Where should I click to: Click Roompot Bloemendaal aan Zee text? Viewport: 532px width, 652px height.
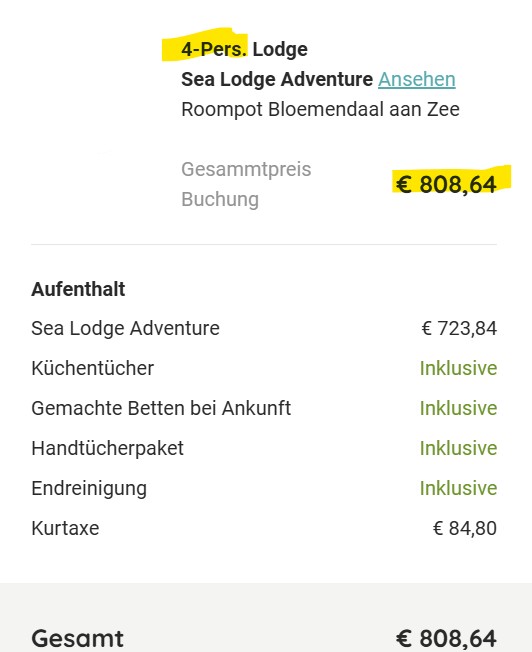pos(320,109)
